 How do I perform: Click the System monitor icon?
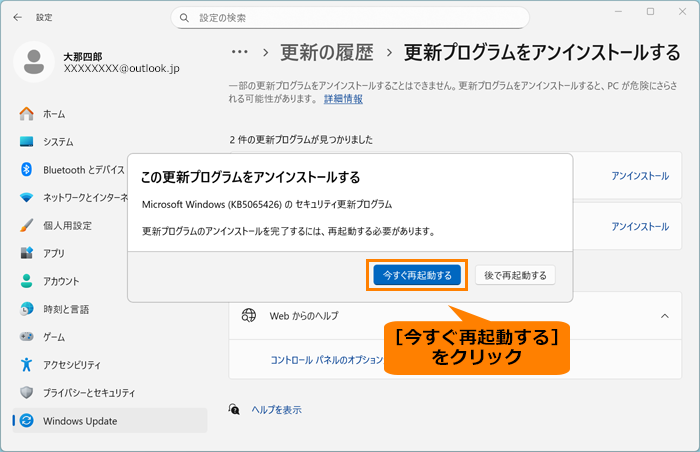pos(26,142)
